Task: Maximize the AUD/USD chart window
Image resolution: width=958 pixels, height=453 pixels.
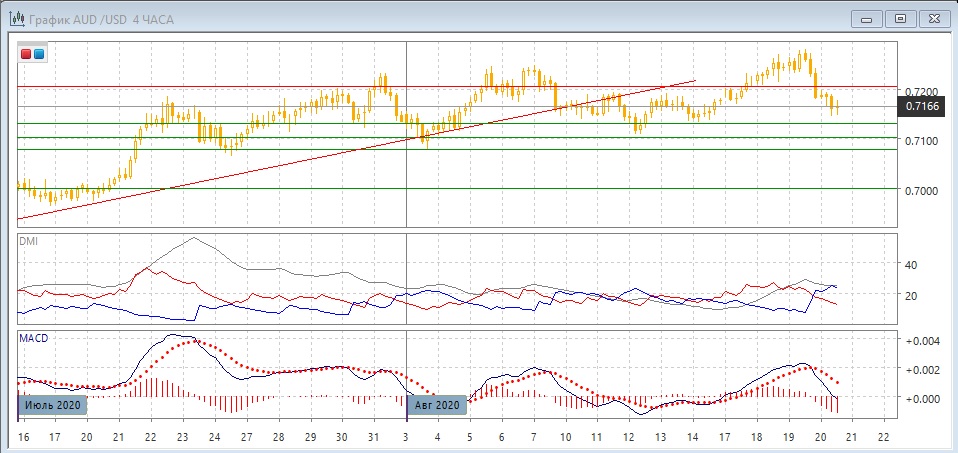Action: (900, 18)
